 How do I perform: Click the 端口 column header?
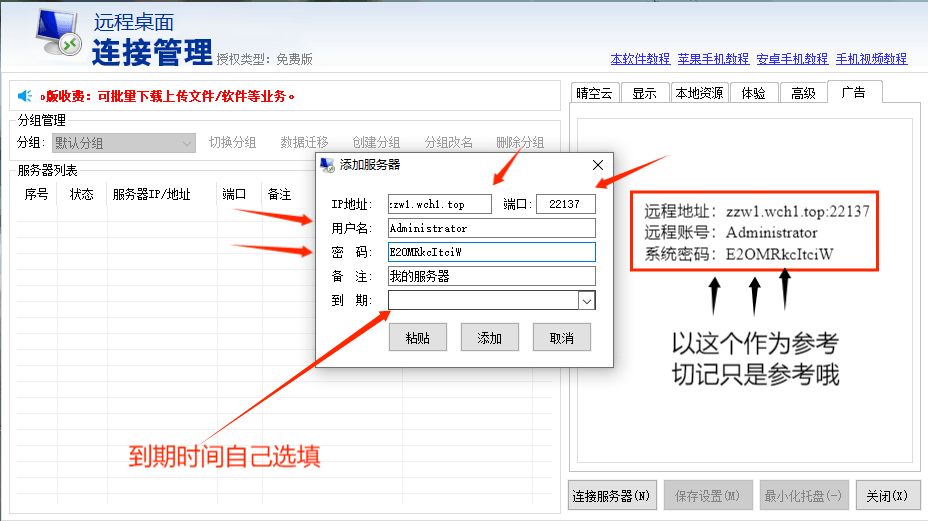pyautogui.click(x=234, y=195)
